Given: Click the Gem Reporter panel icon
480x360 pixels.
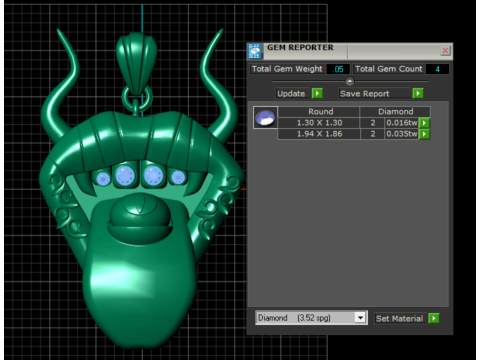Looking at the screenshot, I should coord(255,51).
